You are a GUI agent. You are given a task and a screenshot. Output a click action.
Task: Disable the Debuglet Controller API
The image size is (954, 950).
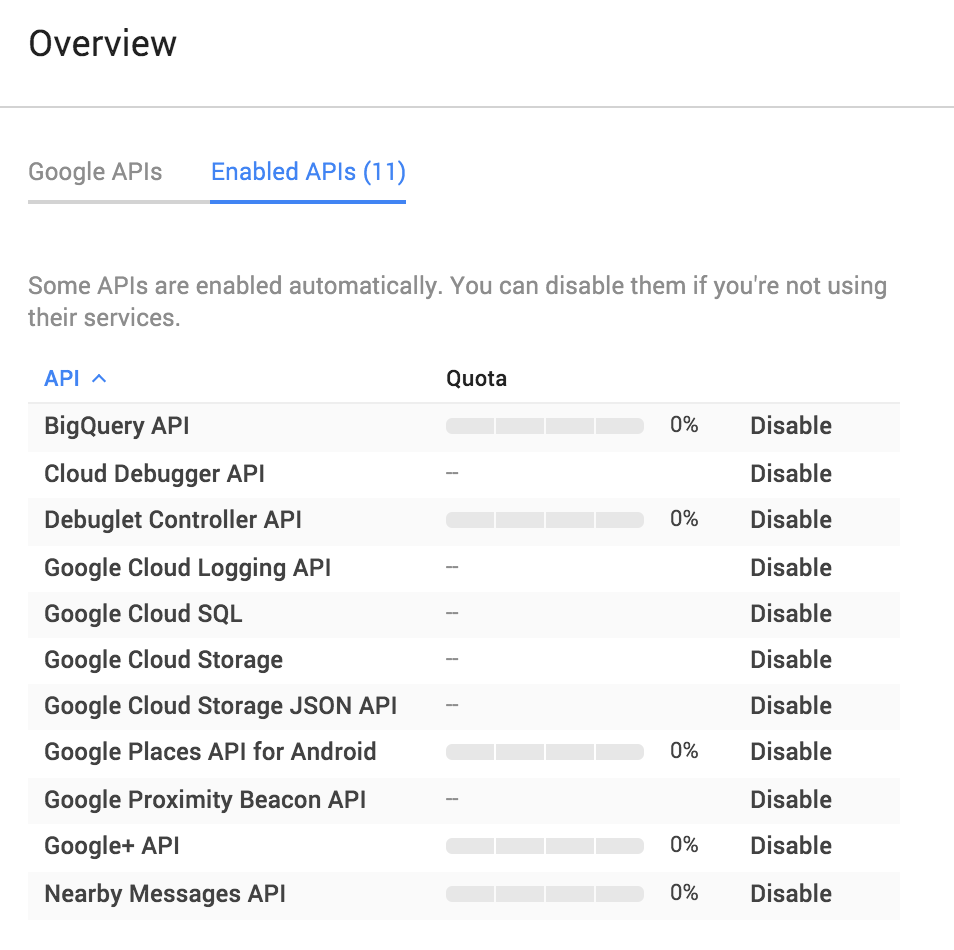(x=791, y=520)
